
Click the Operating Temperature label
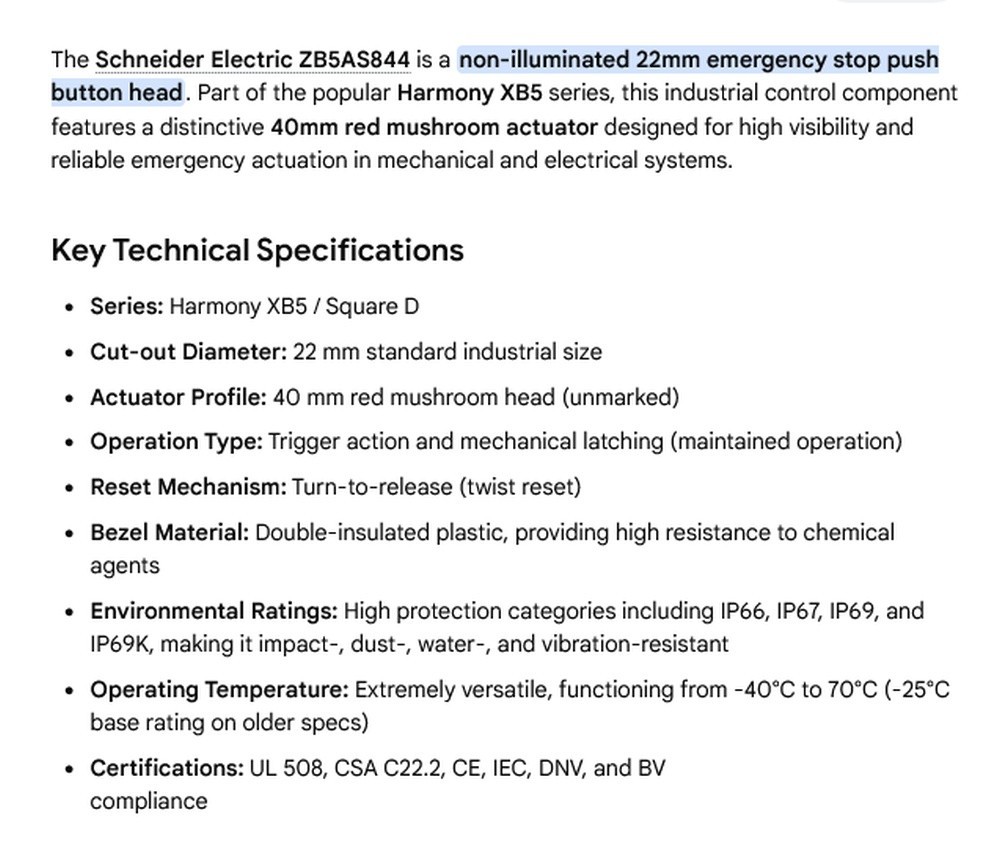[x=219, y=690]
